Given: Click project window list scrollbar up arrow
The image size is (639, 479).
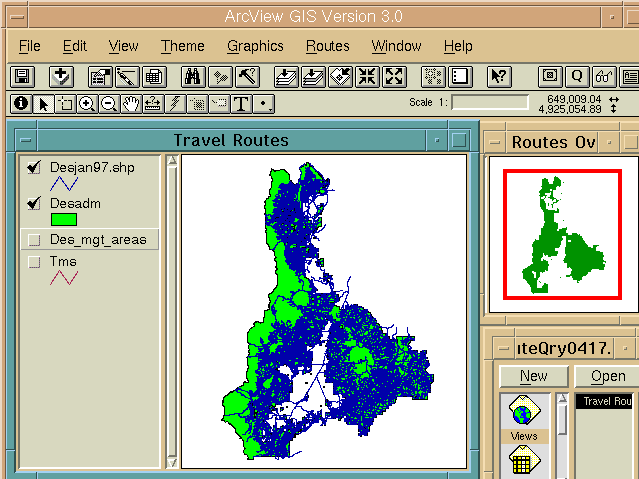Looking at the screenshot, I should tap(562, 399).
